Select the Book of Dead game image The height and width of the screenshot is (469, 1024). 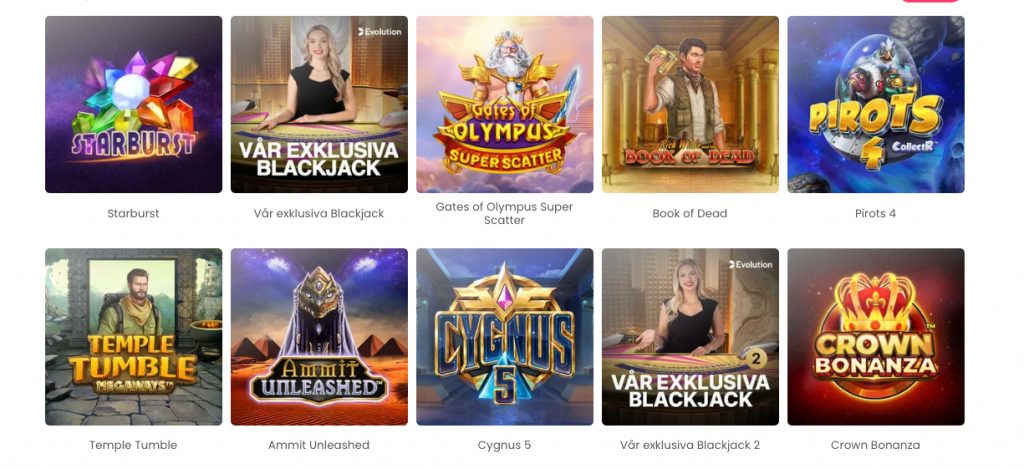click(x=690, y=105)
